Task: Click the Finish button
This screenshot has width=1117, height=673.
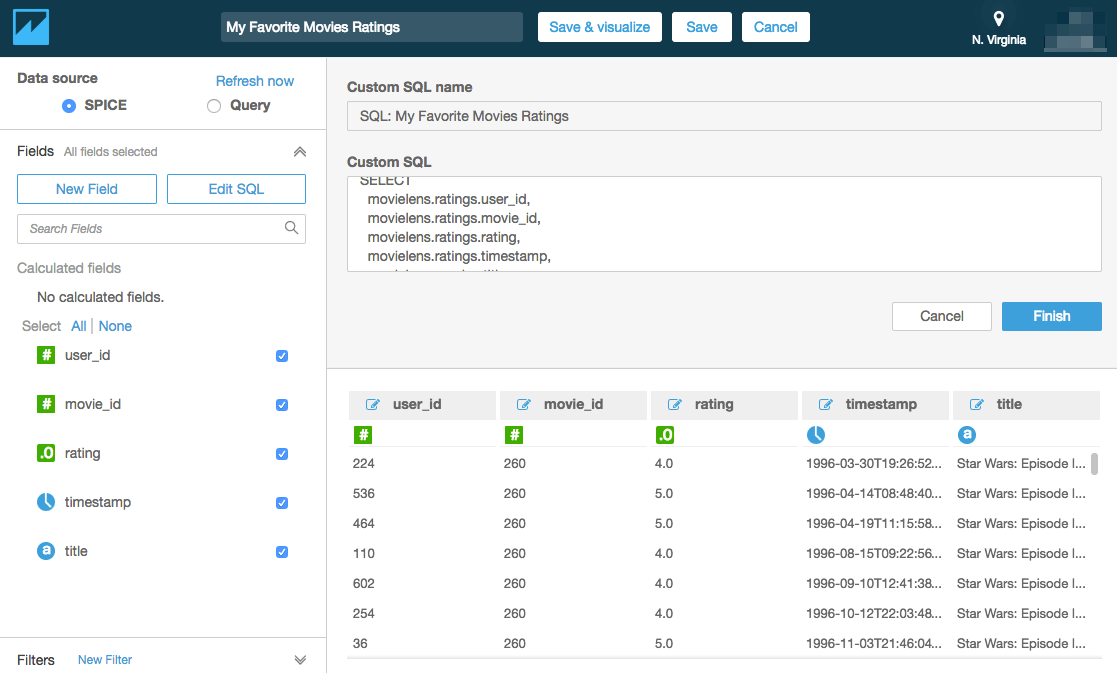Action: (x=1051, y=316)
